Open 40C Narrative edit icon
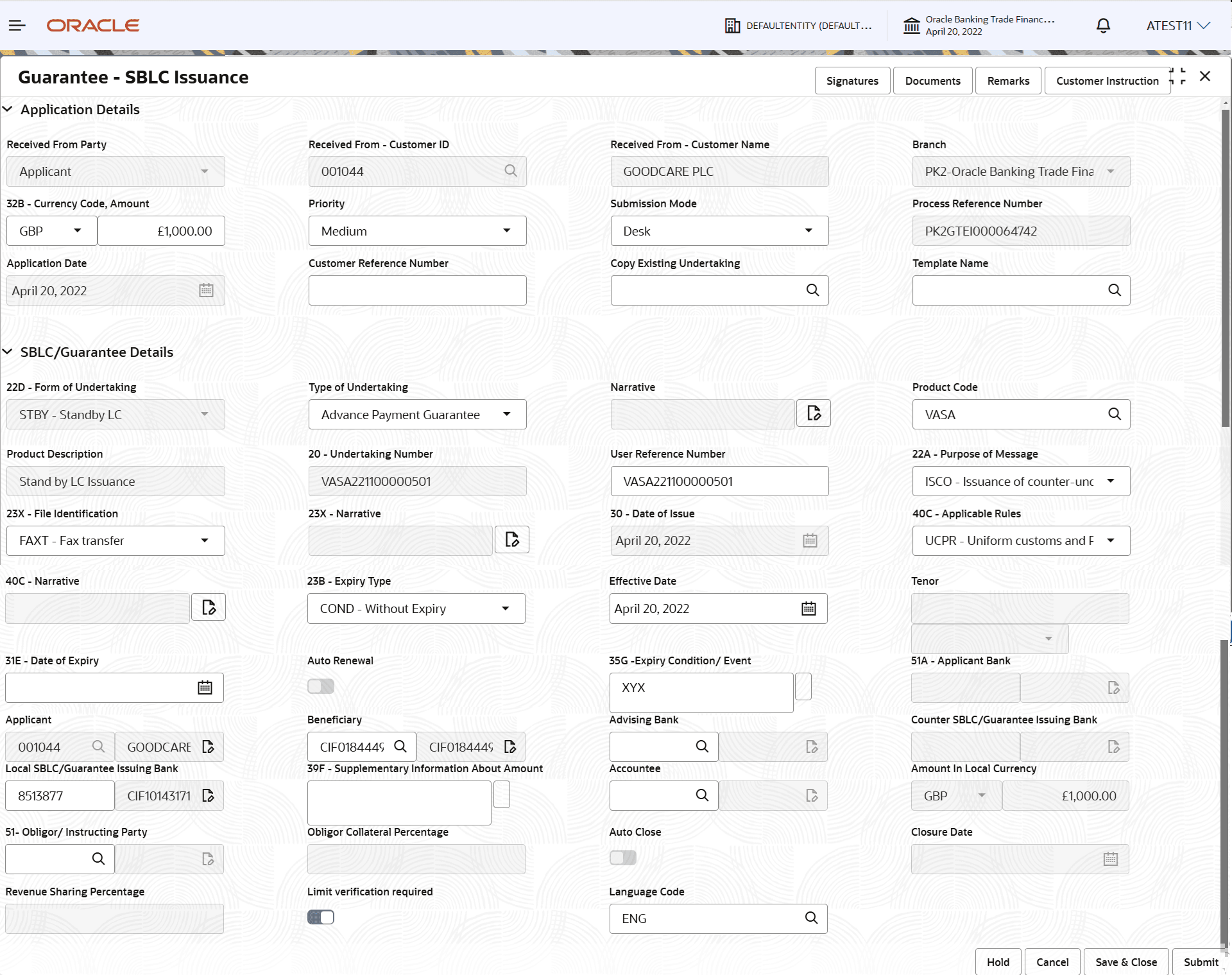The height and width of the screenshot is (975, 1232). 209,607
